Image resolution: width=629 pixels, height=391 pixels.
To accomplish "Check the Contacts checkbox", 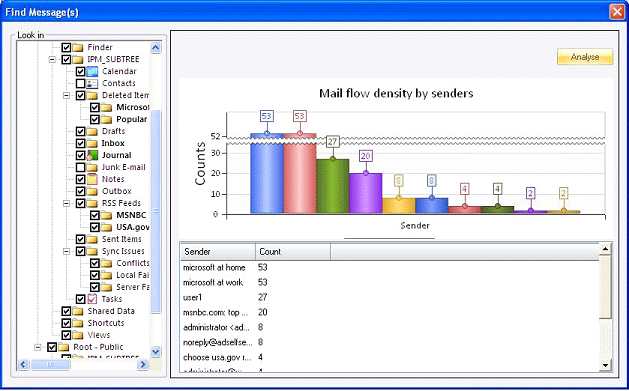I will [x=80, y=83].
